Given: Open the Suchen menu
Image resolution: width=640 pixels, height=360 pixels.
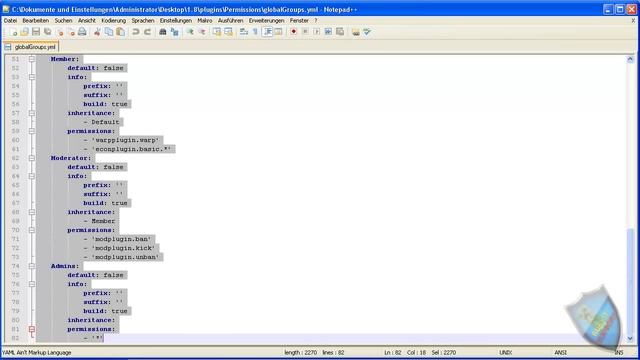Looking at the screenshot, I should coord(63,20).
